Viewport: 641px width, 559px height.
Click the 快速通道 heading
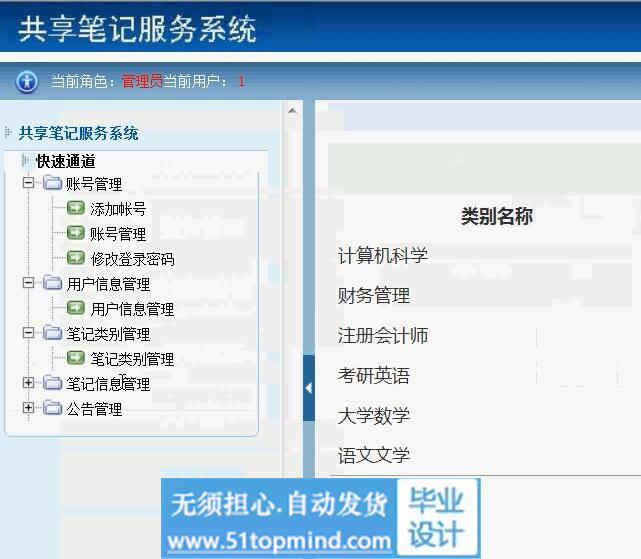pyautogui.click(x=66, y=161)
